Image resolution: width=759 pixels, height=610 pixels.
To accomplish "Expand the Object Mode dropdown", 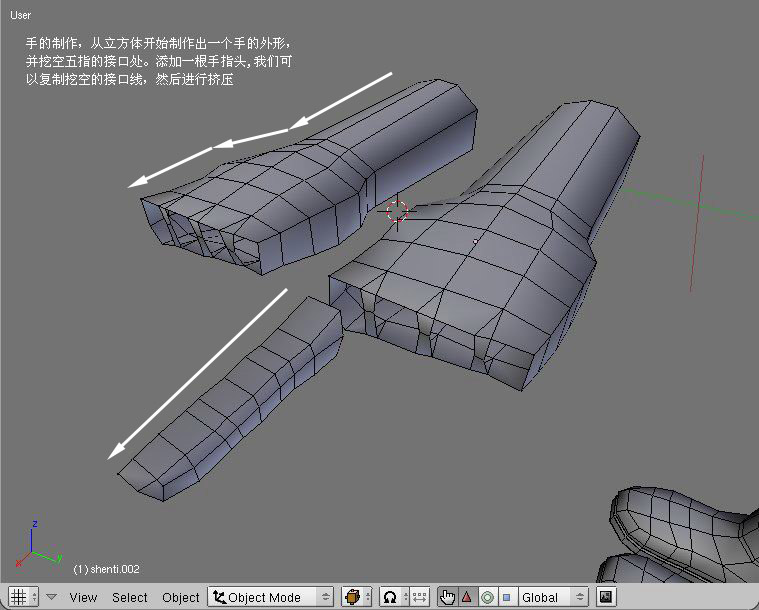I will (270, 597).
